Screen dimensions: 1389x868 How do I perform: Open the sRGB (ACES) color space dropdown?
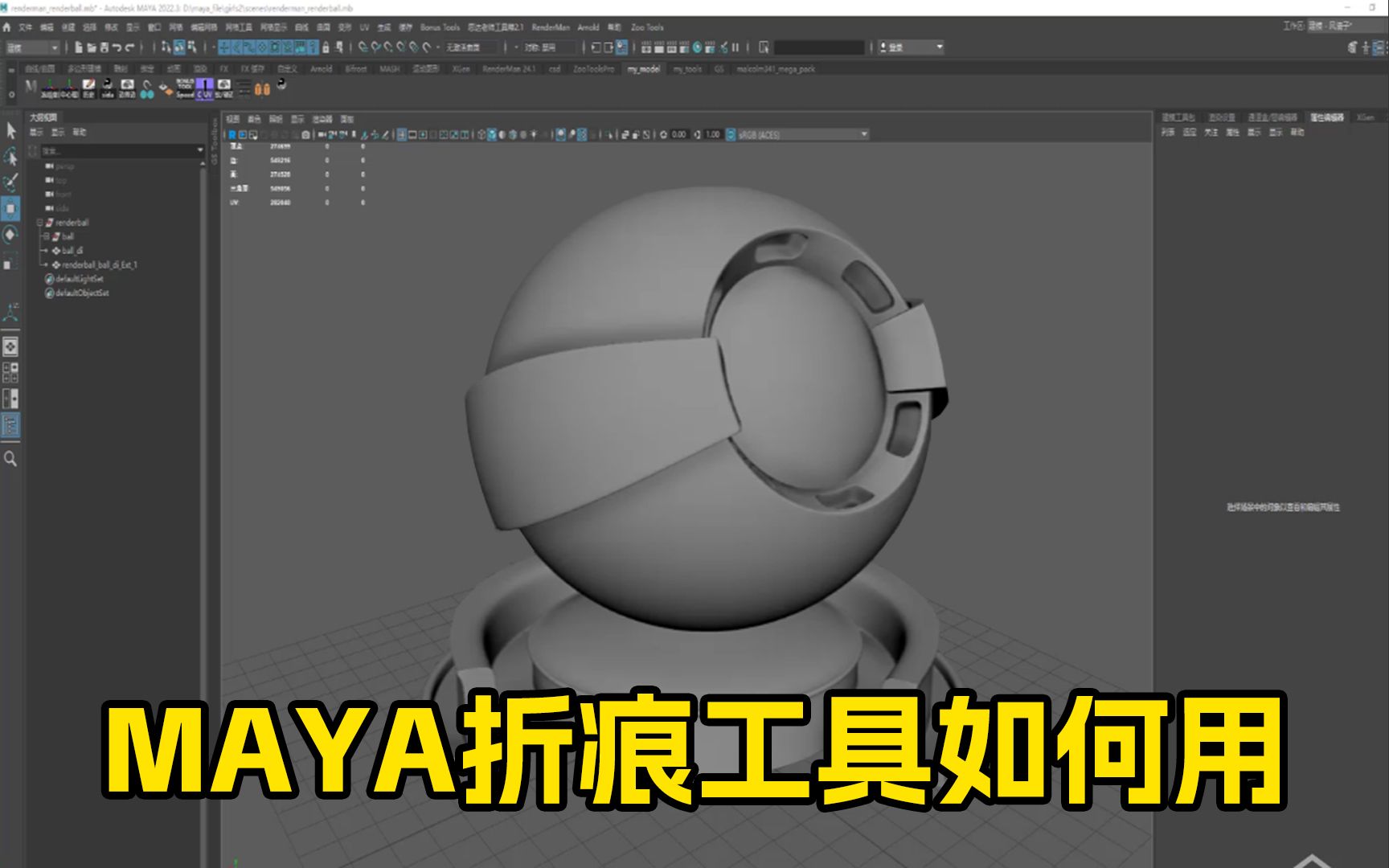click(864, 134)
